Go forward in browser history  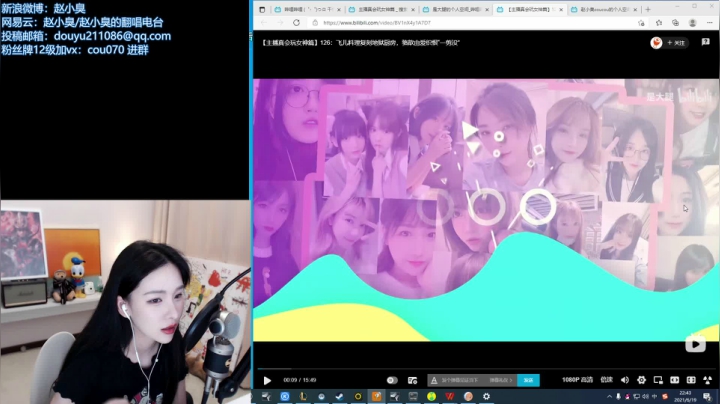280,22
